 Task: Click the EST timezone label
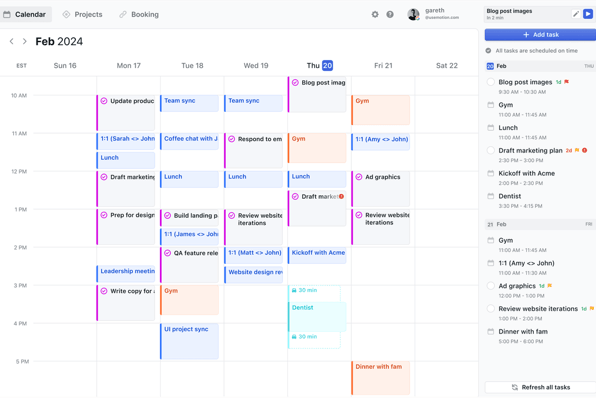(x=22, y=66)
